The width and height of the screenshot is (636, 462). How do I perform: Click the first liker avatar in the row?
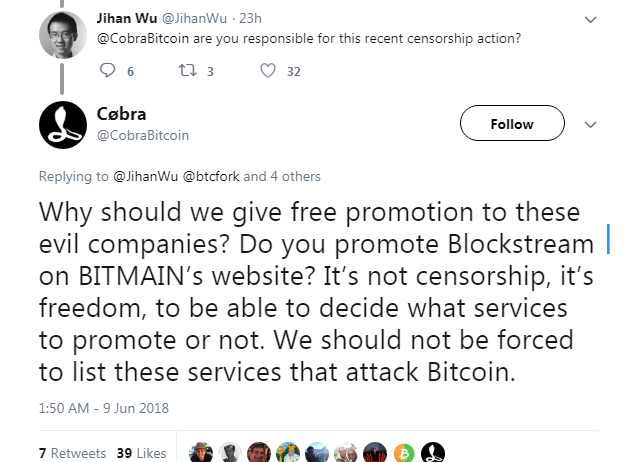tap(201, 452)
